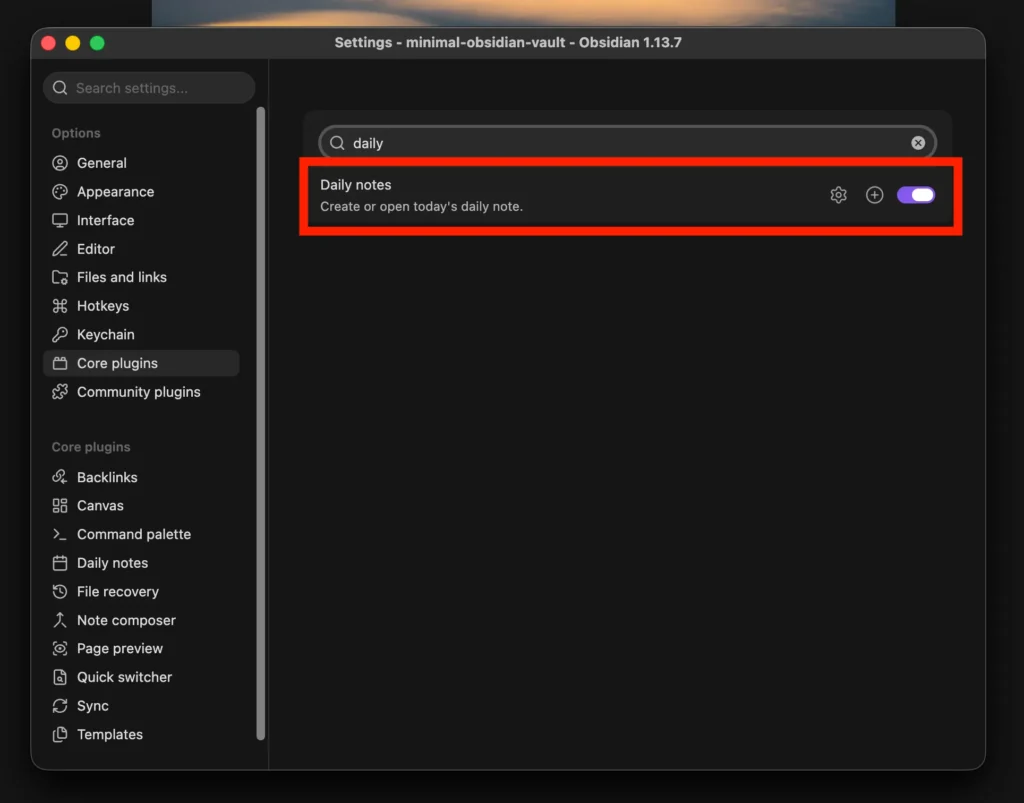The image size is (1024, 803).
Task: Click the magnifier icon in plugin filter box
Action: (337, 143)
